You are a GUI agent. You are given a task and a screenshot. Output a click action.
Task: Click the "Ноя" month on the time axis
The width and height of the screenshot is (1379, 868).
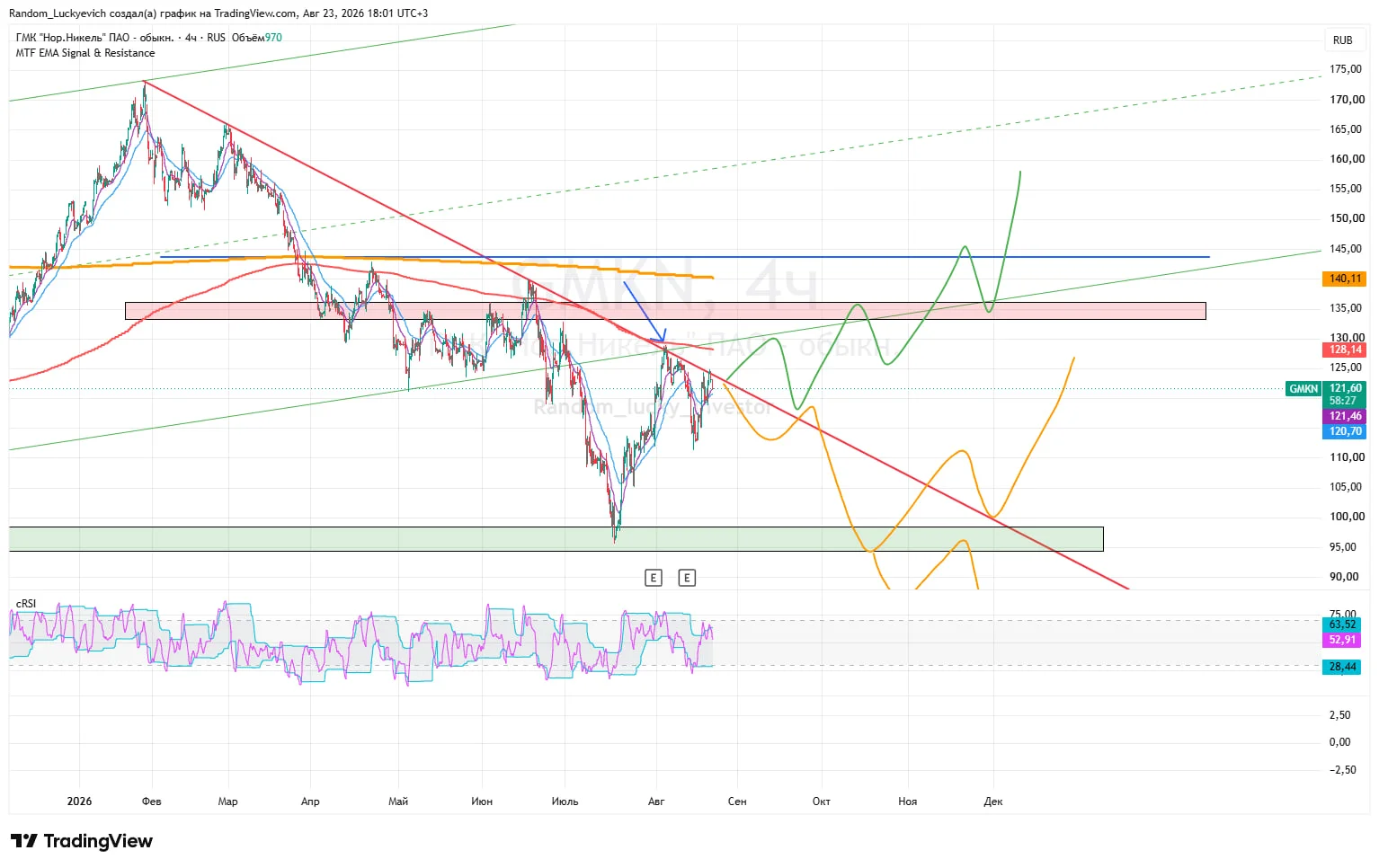[x=908, y=802]
